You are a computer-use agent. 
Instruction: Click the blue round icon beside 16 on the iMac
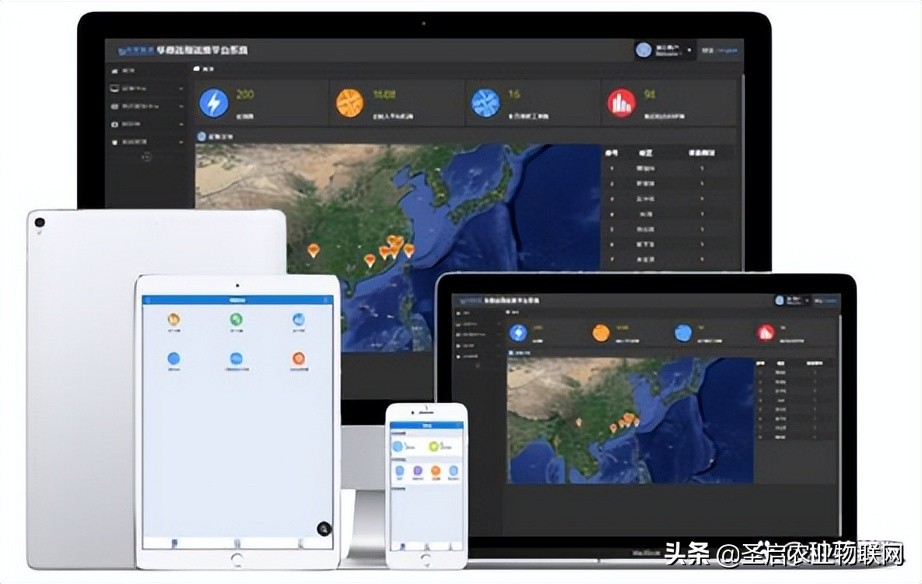[485, 103]
